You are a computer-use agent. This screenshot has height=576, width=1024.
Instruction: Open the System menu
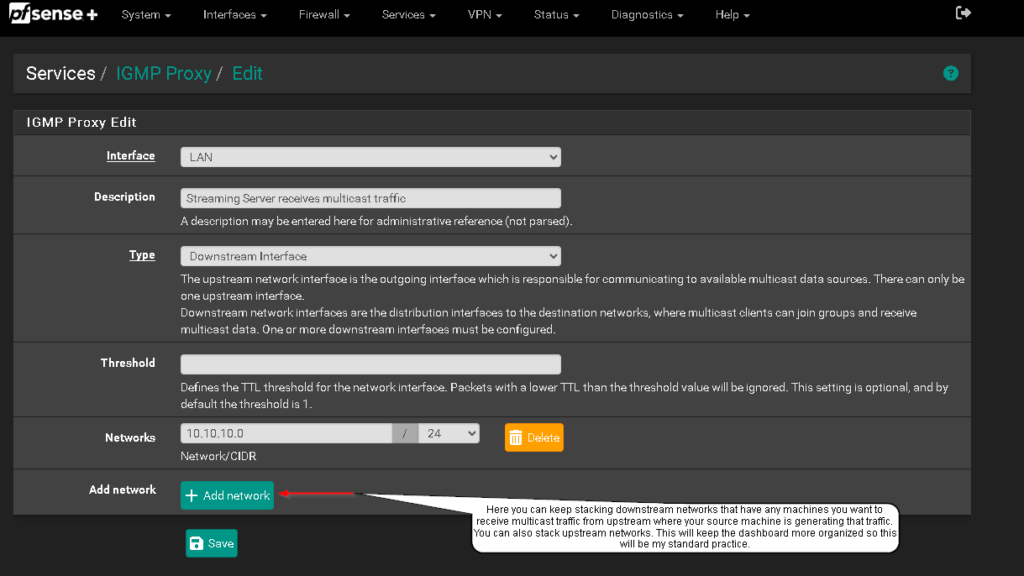click(146, 15)
